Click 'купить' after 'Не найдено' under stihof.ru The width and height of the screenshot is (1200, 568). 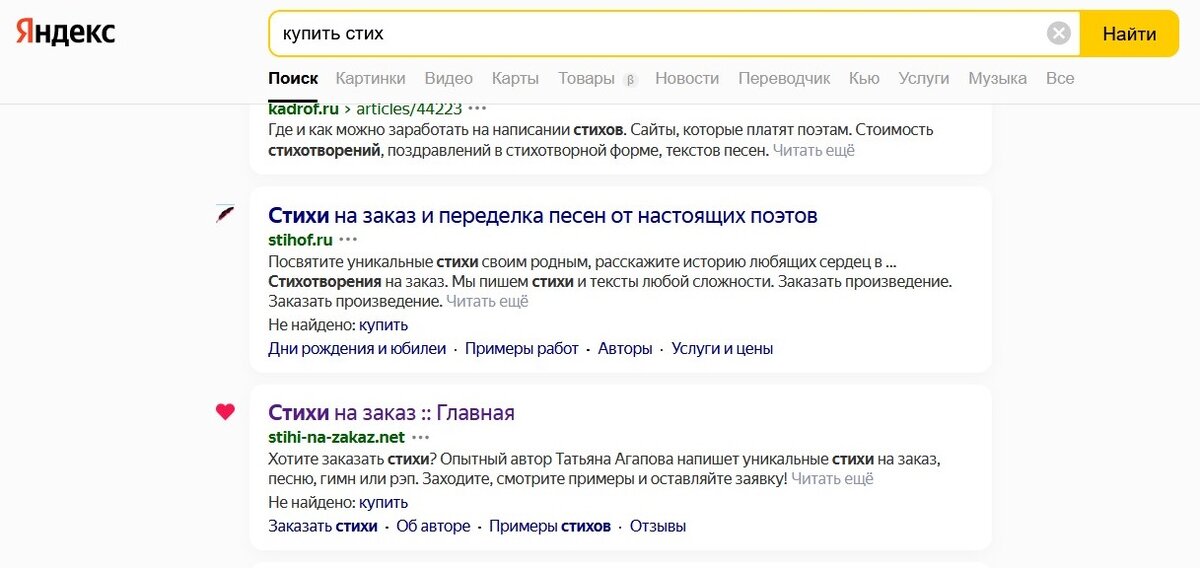pos(384,325)
